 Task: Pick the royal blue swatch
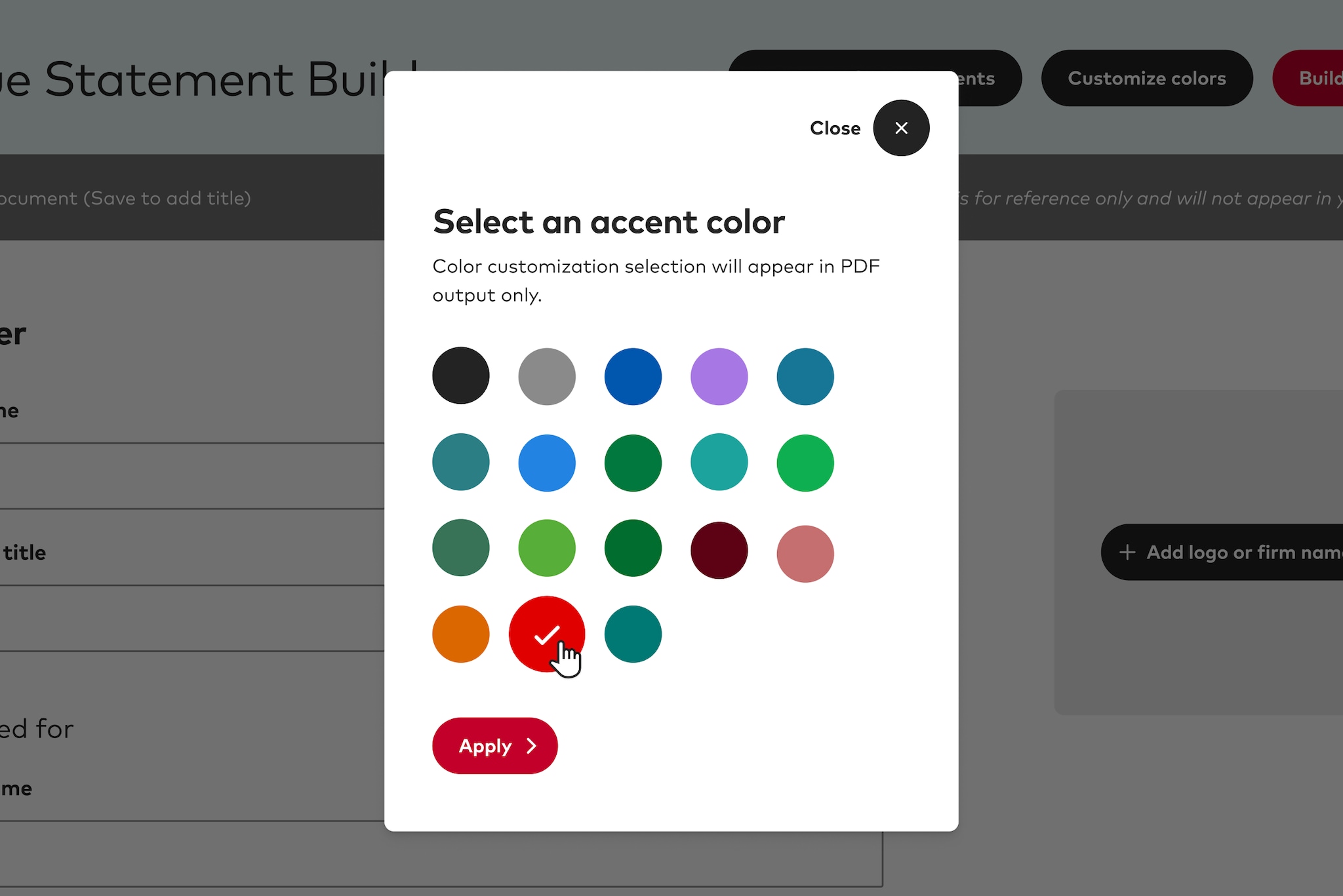point(633,376)
